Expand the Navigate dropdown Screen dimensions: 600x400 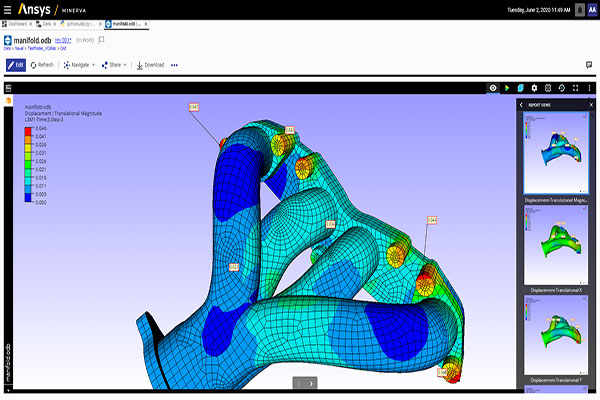point(78,65)
